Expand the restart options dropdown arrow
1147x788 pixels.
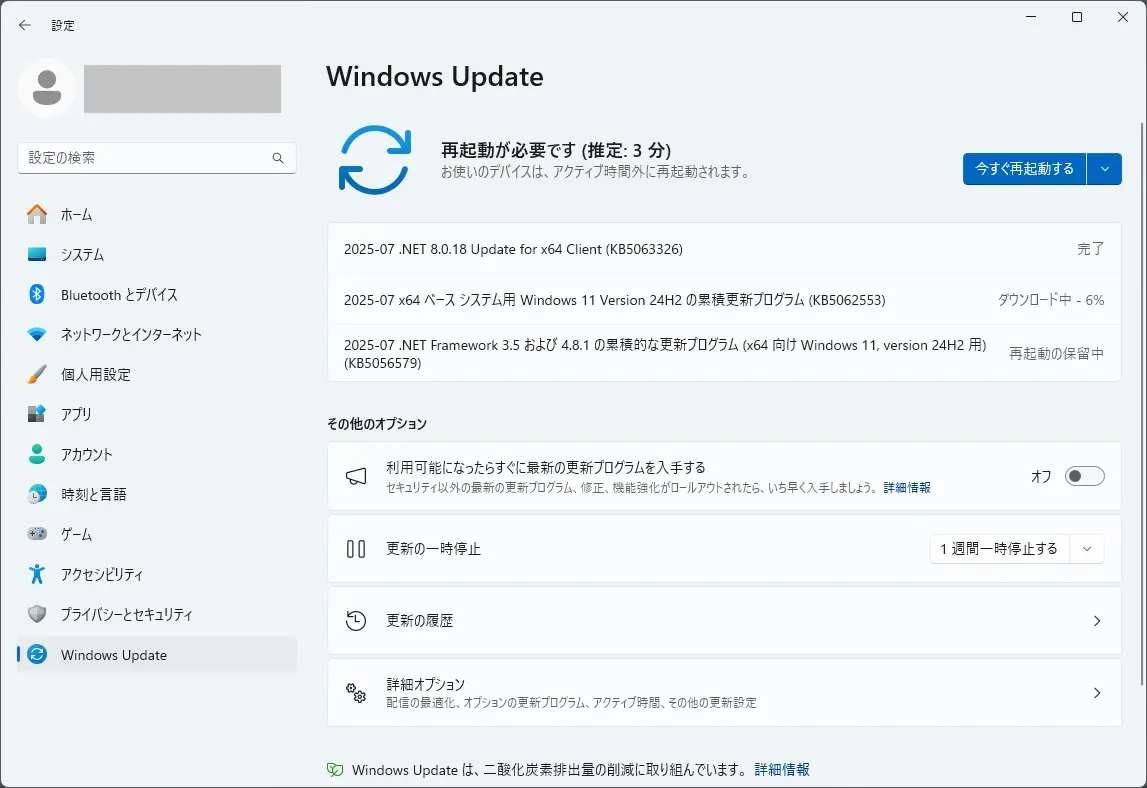point(1105,169)
